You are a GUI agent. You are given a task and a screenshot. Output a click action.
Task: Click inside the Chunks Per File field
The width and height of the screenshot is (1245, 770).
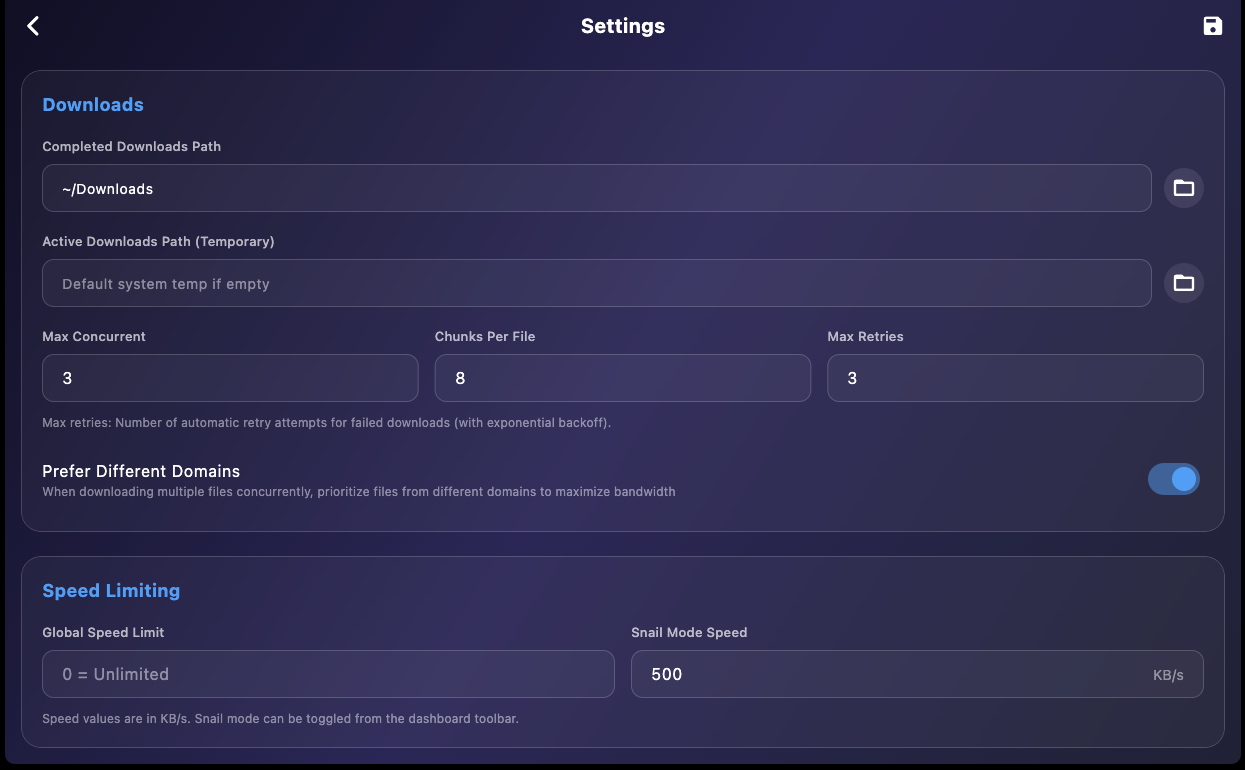point(622,378)
